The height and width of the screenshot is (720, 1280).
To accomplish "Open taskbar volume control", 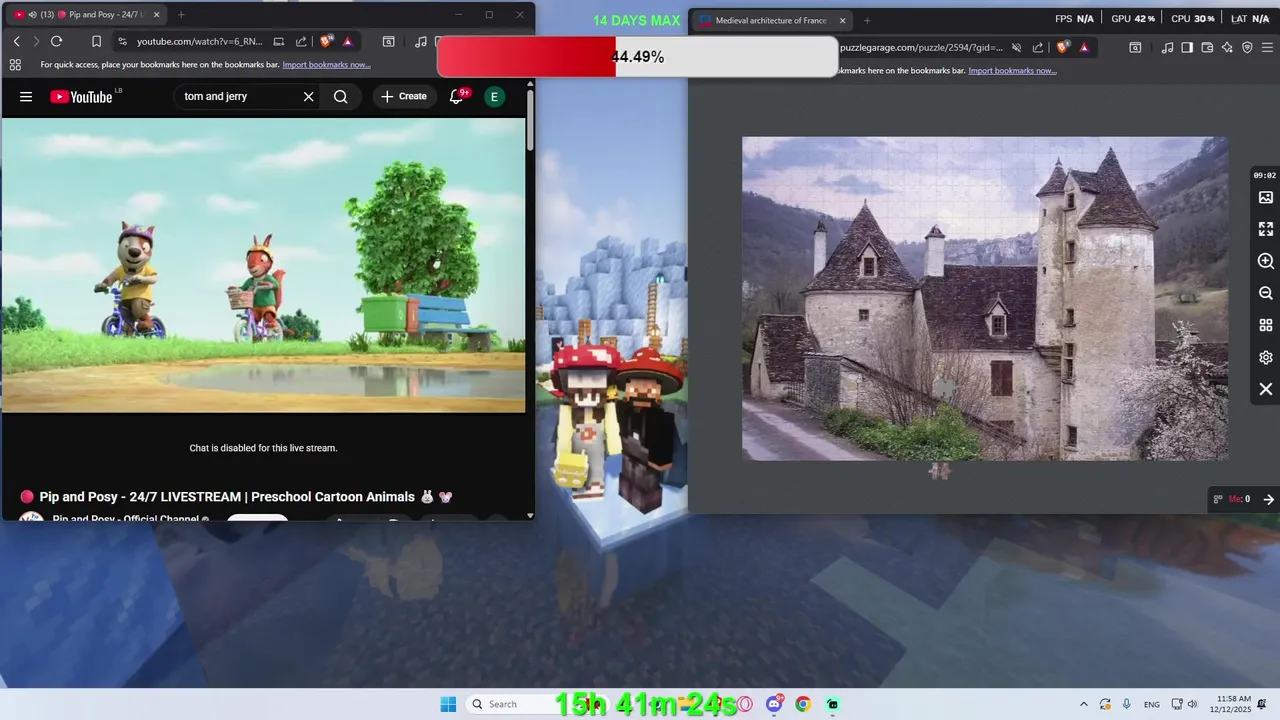I will pyautogui.click(x=1192, y=704).
